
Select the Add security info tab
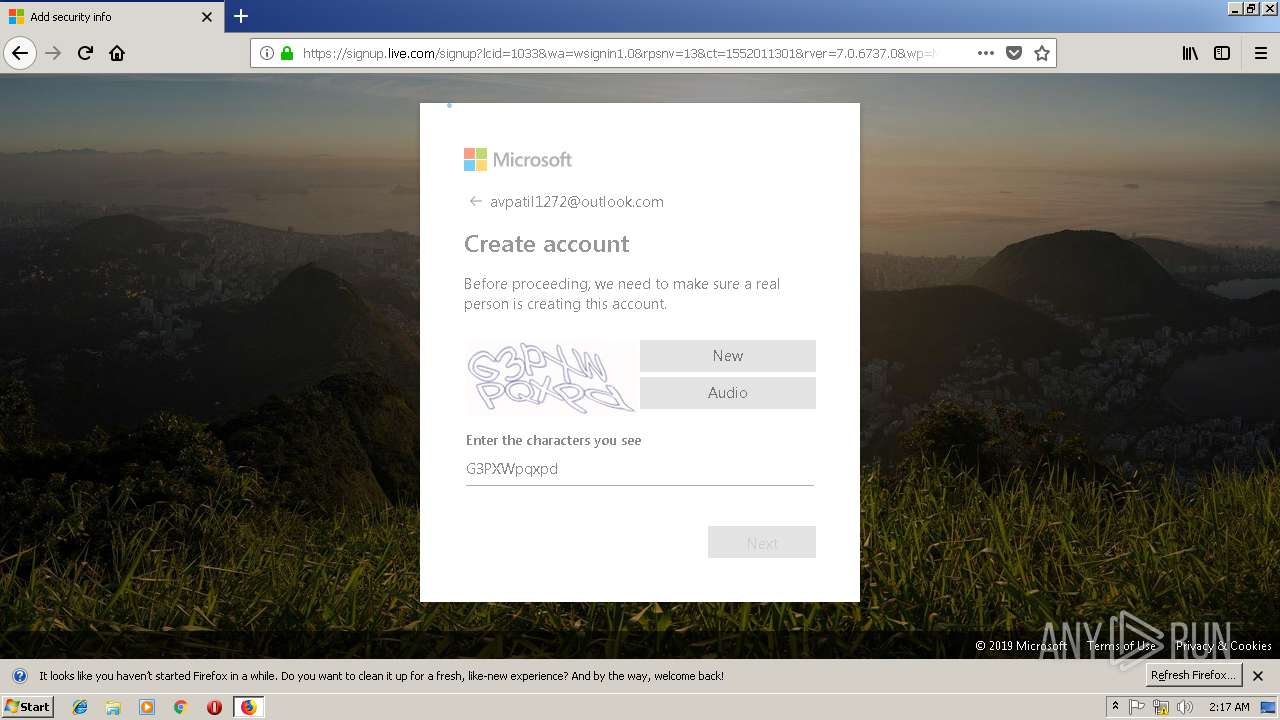tap(110, 17)
